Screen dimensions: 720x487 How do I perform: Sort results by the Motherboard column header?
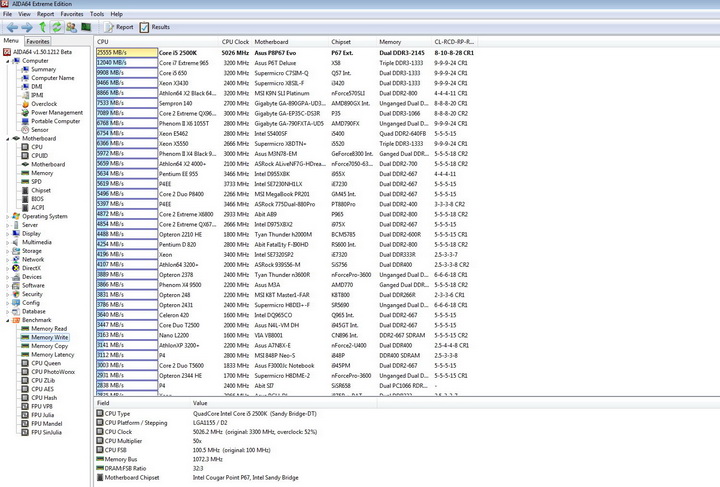click(x=290, y=42)
